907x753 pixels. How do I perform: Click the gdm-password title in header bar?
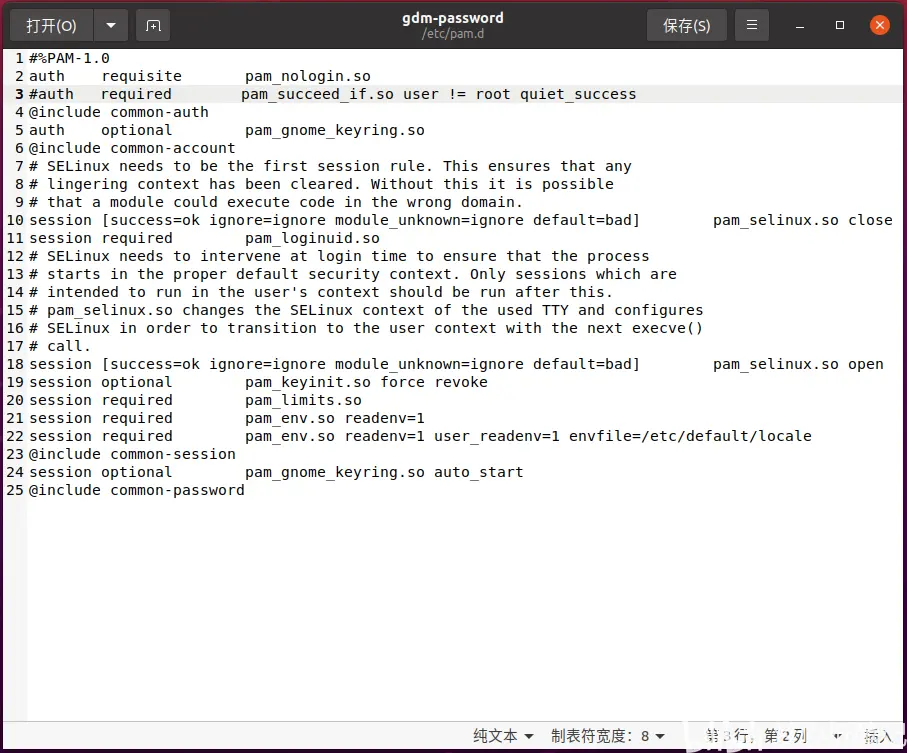tap(453, 18)
